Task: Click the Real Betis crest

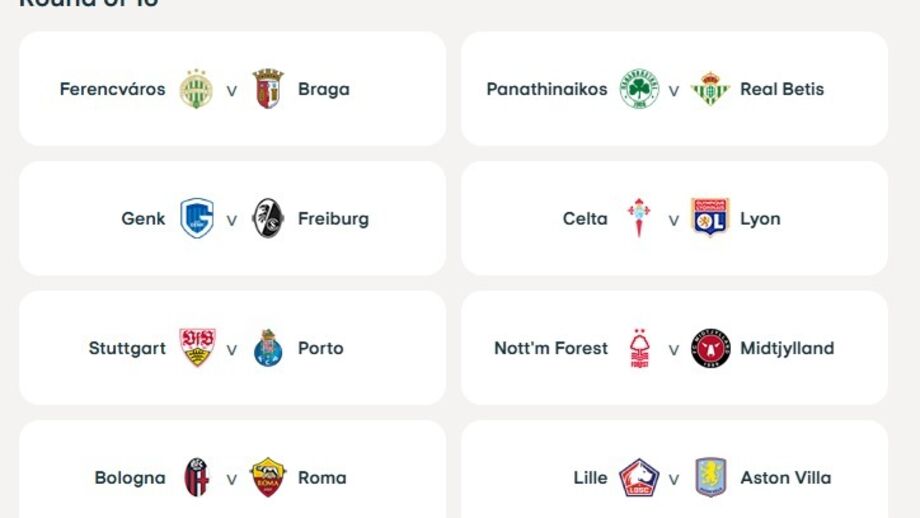Action: [710, 89]
